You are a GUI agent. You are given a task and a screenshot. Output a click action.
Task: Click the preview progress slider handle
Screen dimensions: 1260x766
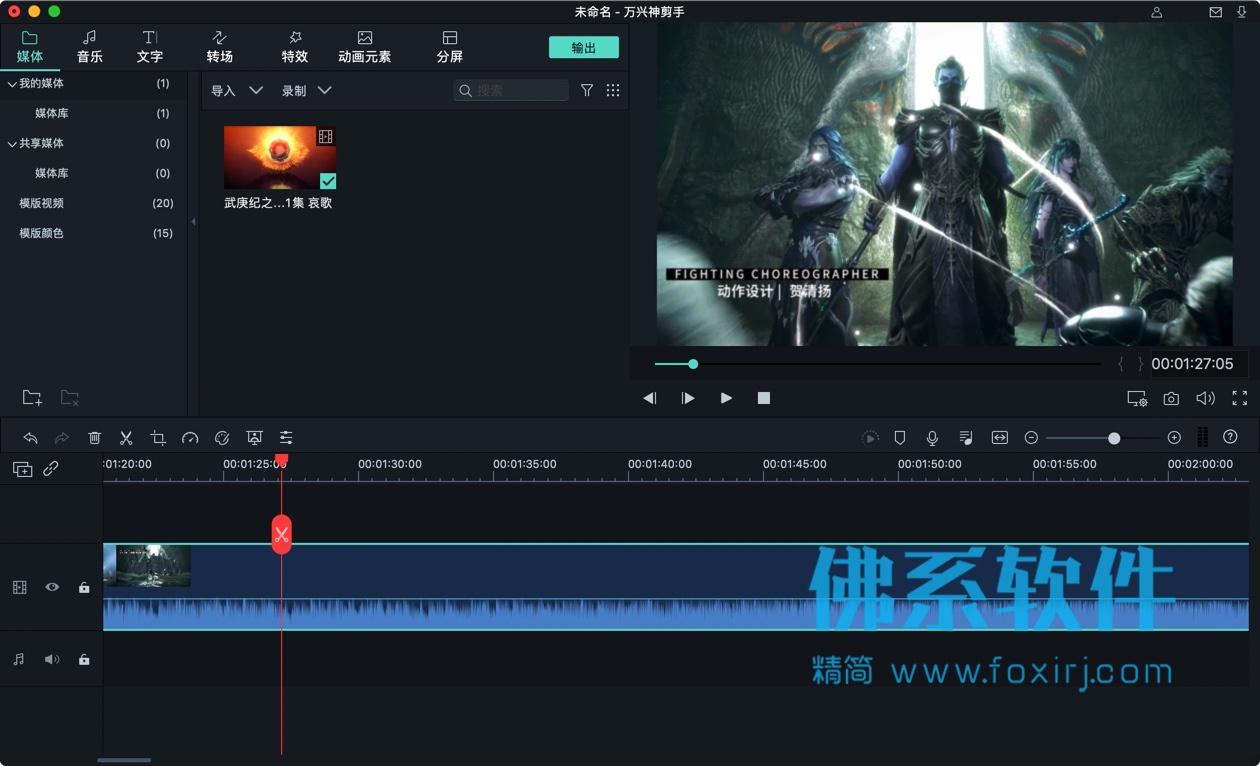click(x=693, y=364)
